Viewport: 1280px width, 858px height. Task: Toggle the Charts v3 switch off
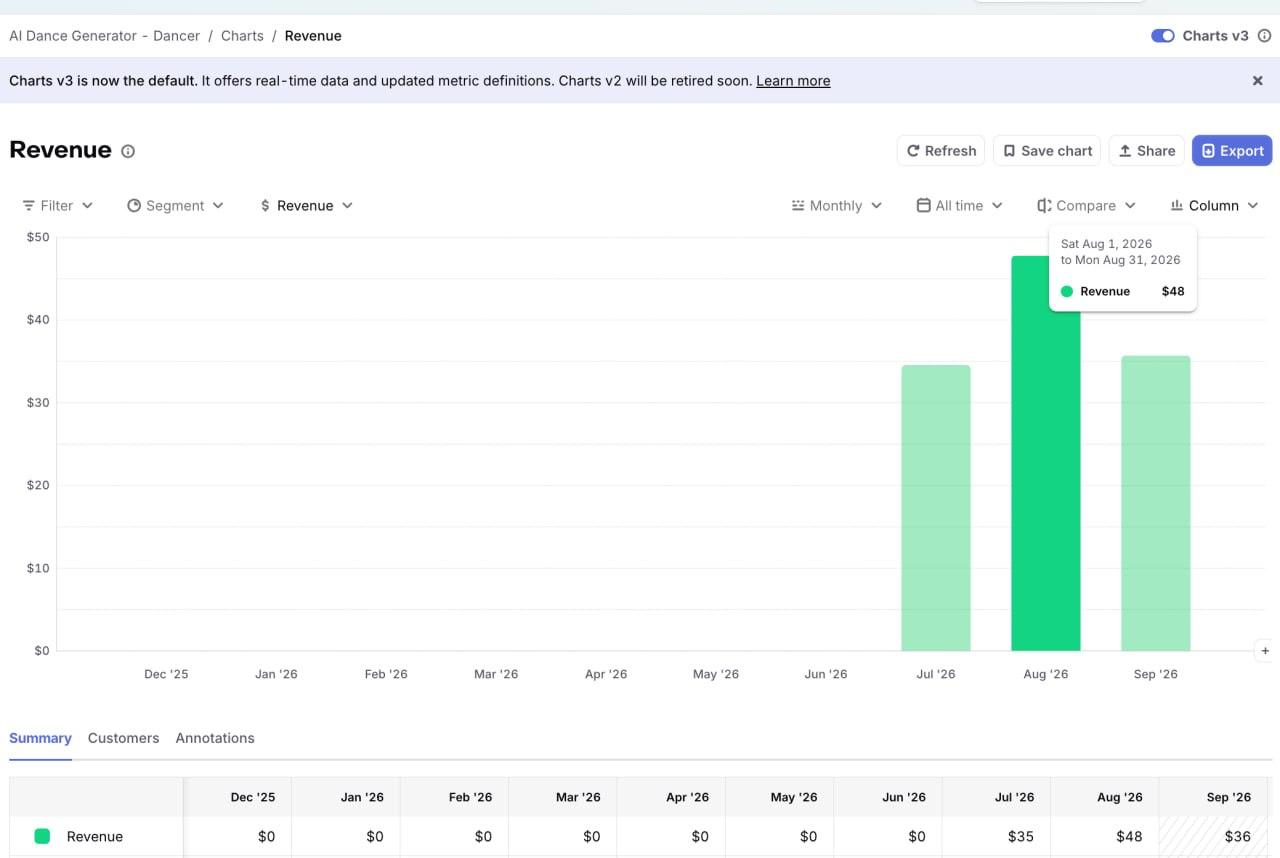point(1162,36)
